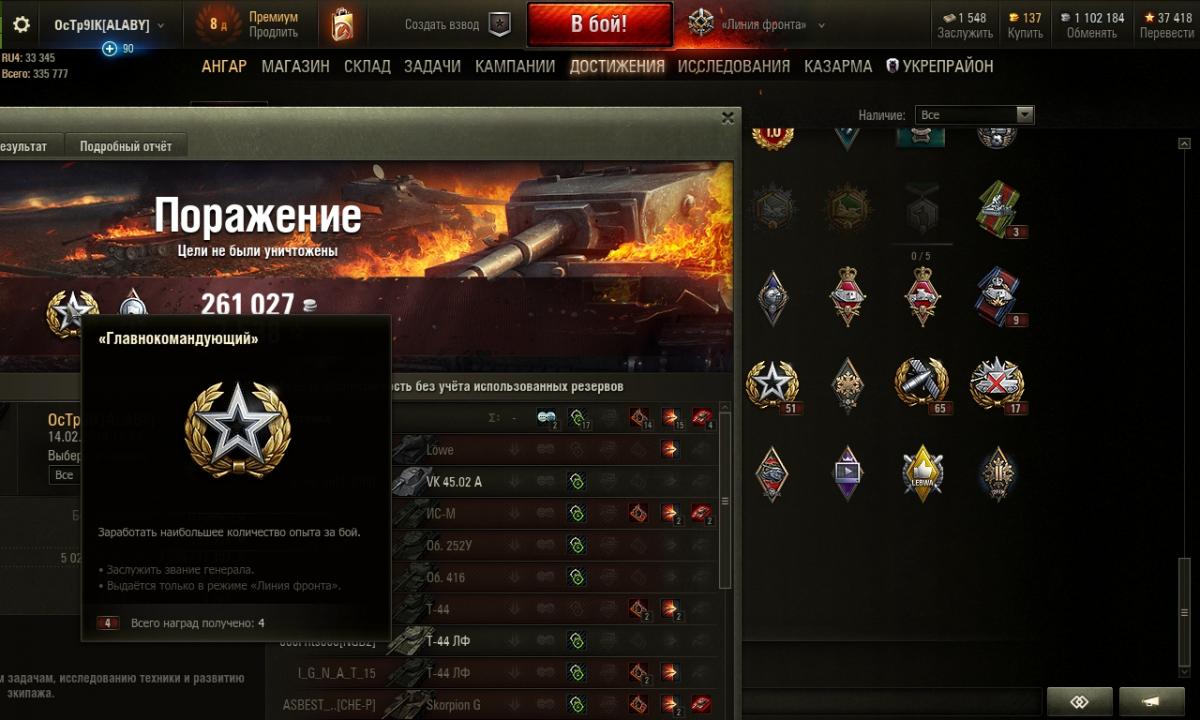This screenshot has height=720, width=1200.
Task: Select the star wreath medal with count 51
Action: tap(773, 385)
